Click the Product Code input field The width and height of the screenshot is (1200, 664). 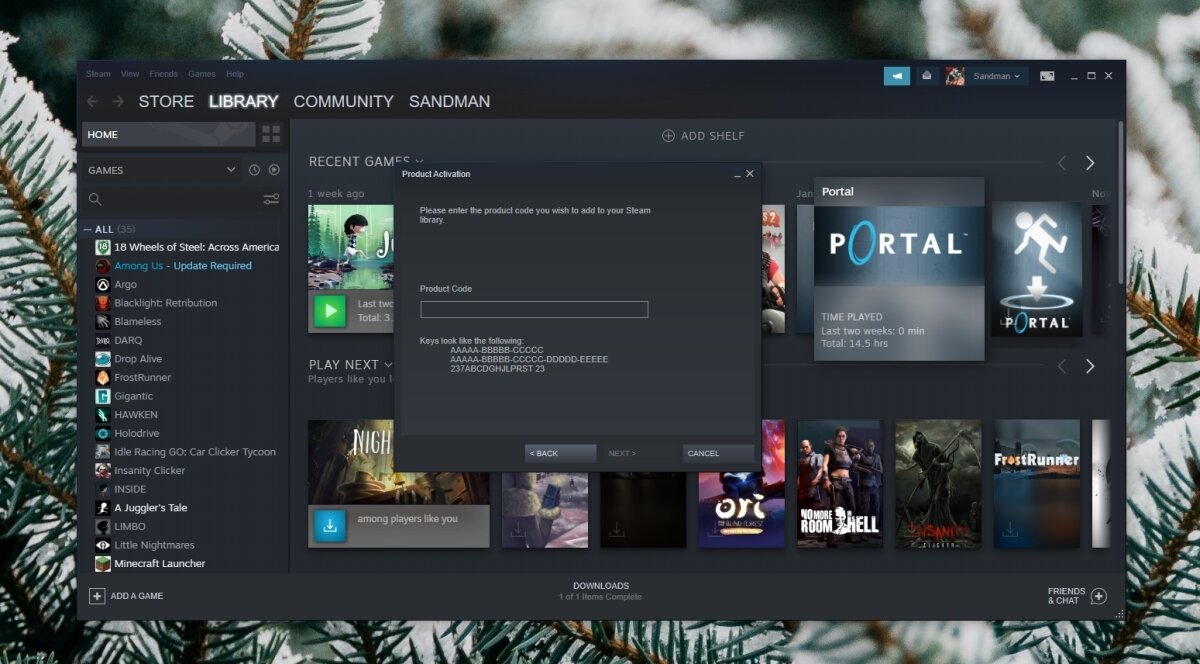tap(534, 309)
